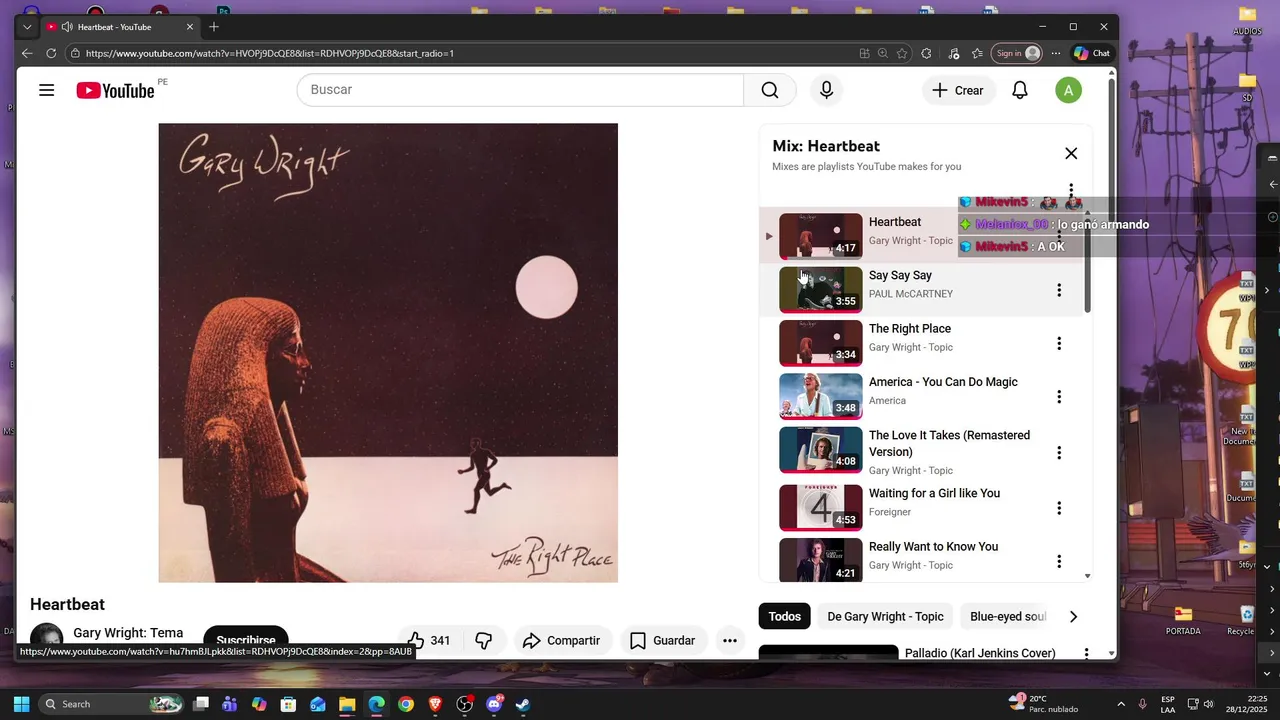Select the De Gary Wright - Topic chip
This screenshot has height=720, width=1280.
(x=885, y=616)
